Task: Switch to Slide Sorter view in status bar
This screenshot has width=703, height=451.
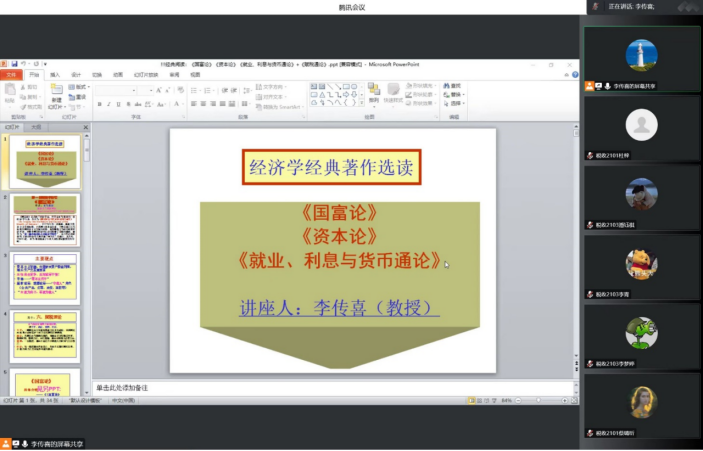Action: coord(479,400)
